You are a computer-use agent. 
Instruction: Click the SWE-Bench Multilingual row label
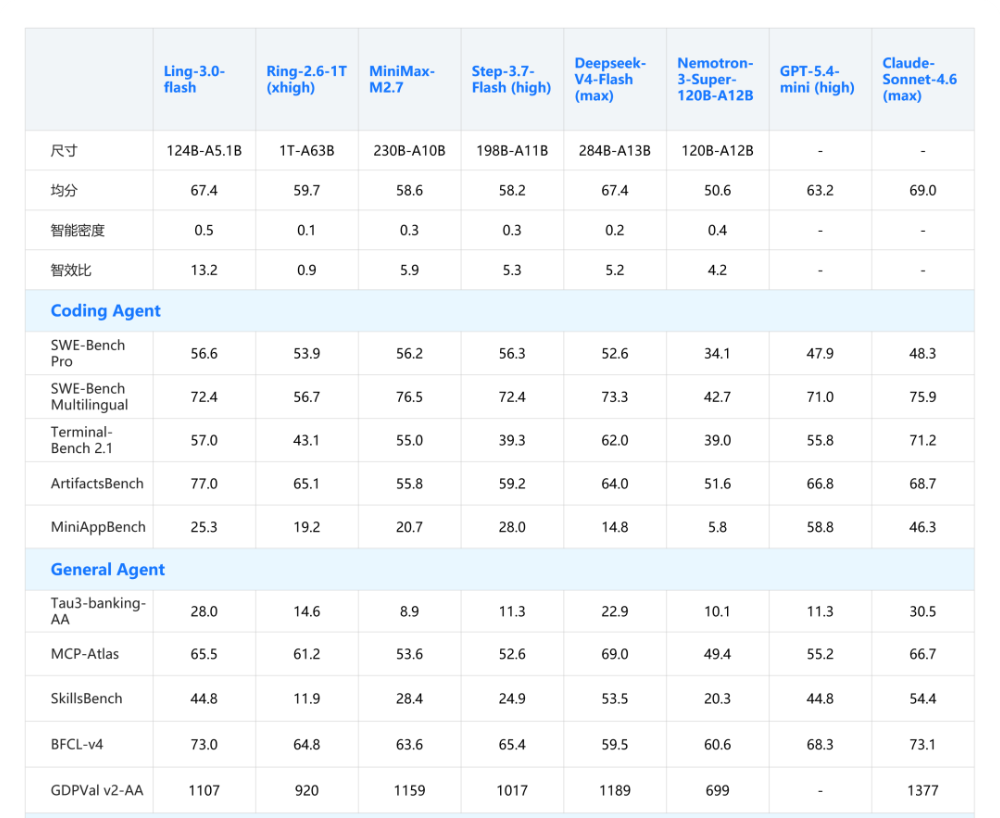90,397
